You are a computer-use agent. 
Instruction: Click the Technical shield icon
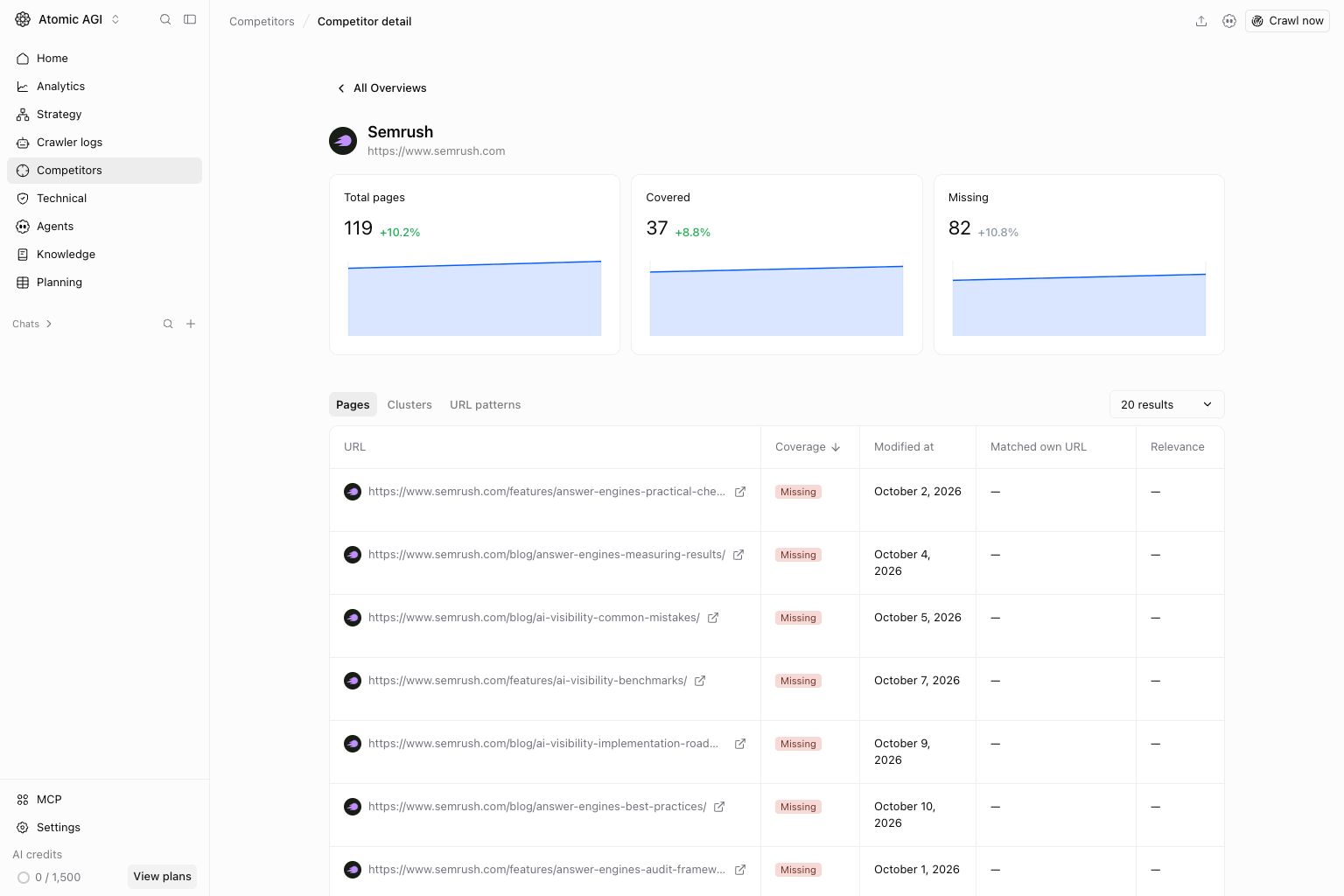pos(23,199)
